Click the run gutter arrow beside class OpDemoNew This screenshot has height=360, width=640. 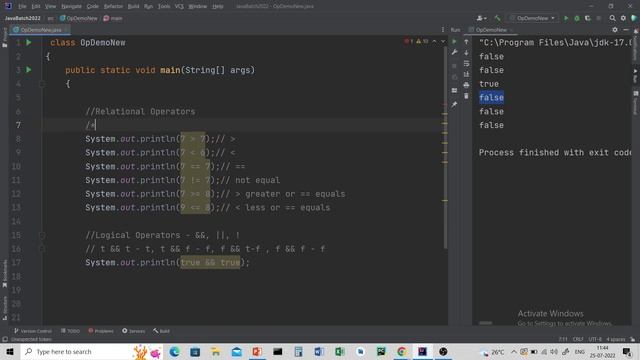pyautogui.click(x=29, y=42)
